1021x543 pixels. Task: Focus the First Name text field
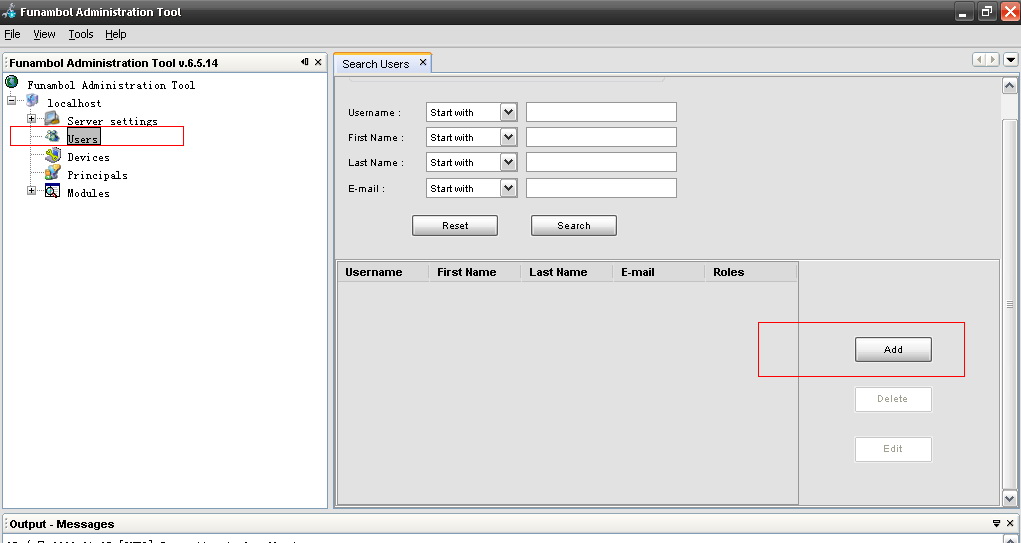click(601, 137)
